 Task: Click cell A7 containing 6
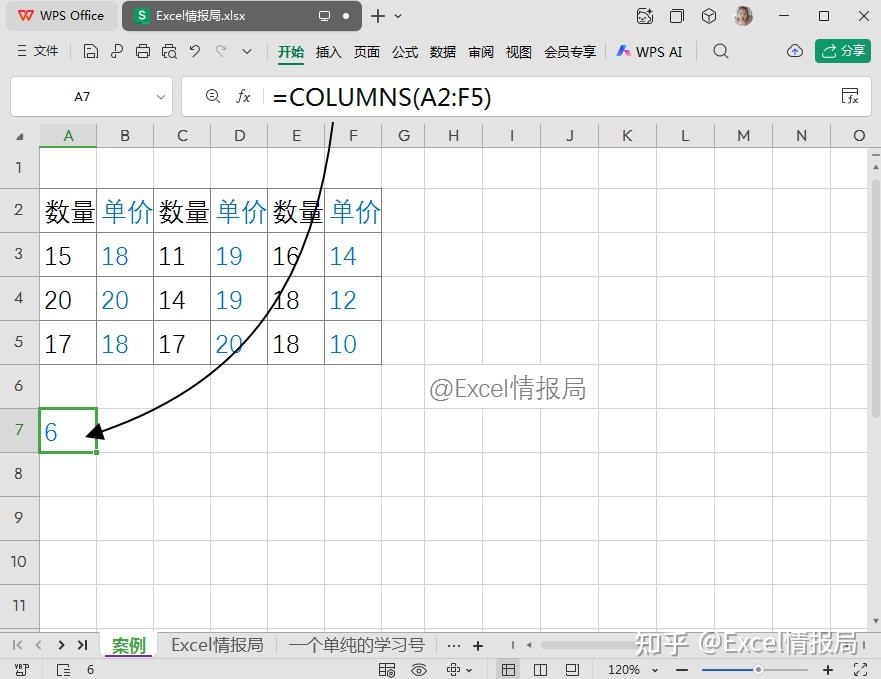pos(68,431)
